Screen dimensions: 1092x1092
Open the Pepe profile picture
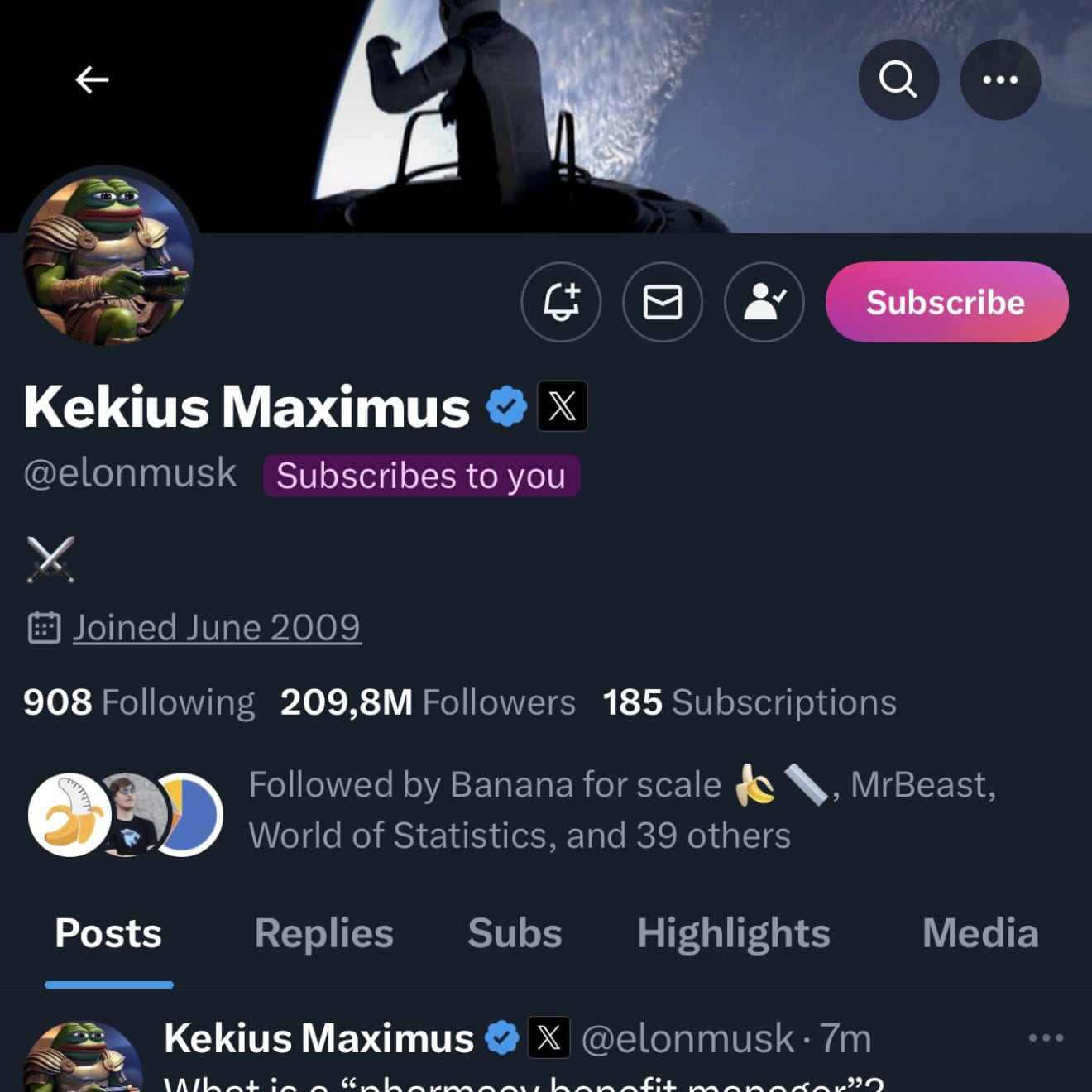108,260
